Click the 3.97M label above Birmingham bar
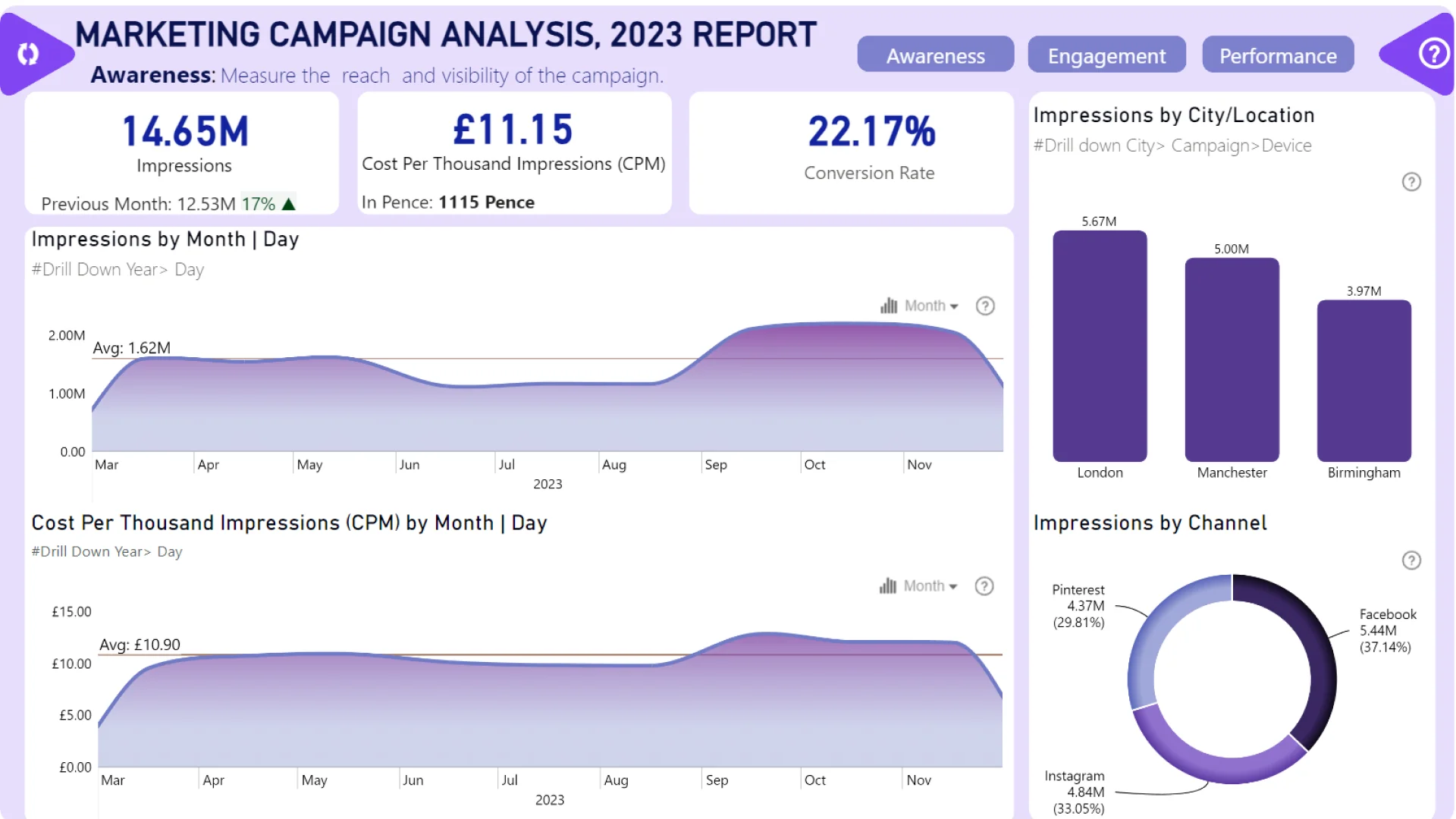Image resolution: width=1456 pixels, height=819 pixels. pos(1363,291)
